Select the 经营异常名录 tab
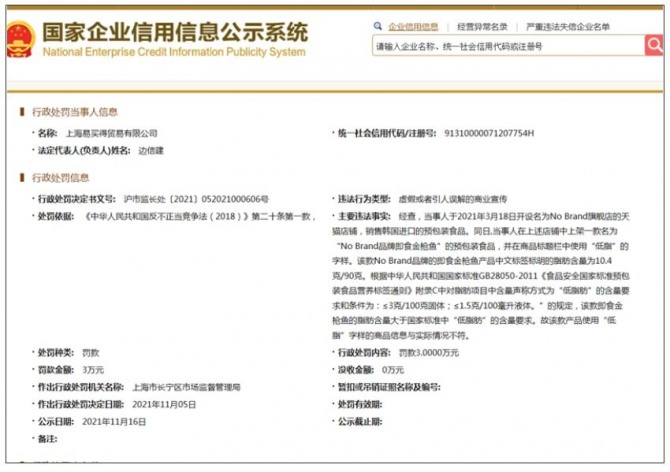This screenshot has height=472, width=670. pos(482,27)
